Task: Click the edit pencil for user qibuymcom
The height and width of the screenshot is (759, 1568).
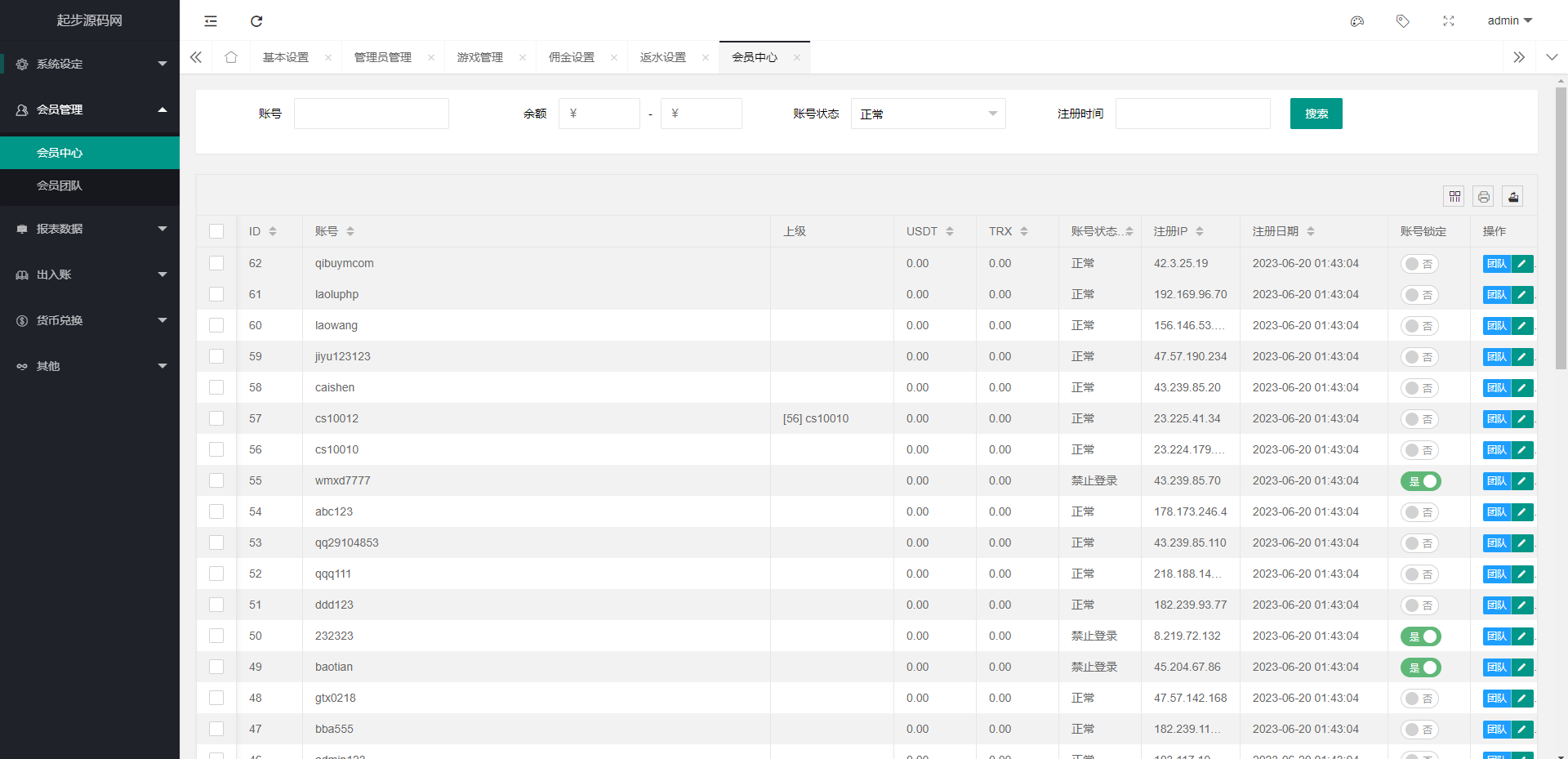Action: click(1522, 264)
